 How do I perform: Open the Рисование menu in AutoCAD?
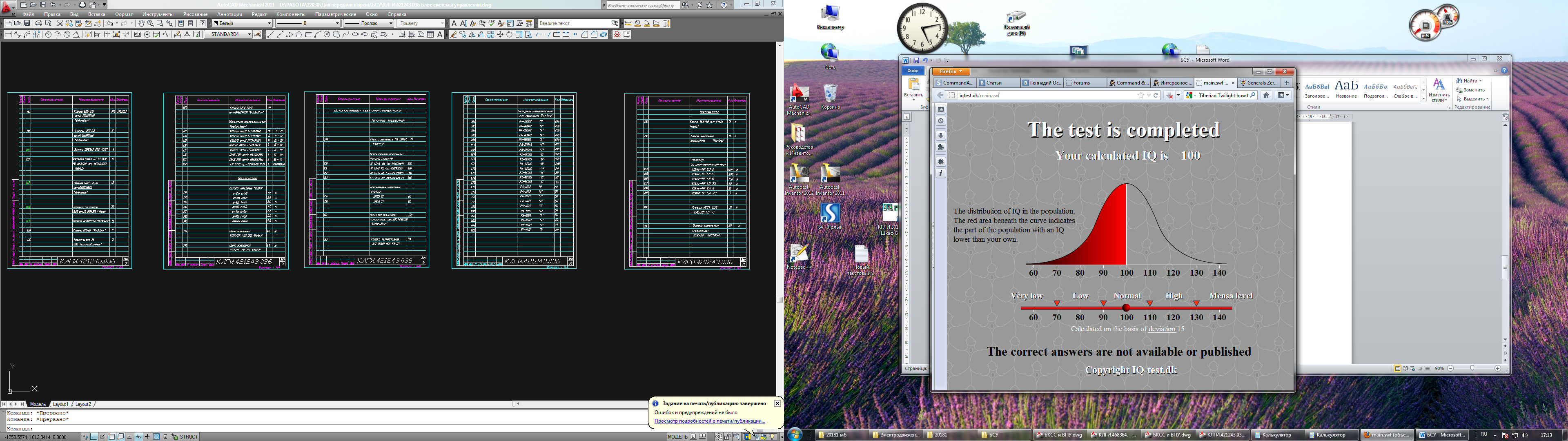click(195, 14)
